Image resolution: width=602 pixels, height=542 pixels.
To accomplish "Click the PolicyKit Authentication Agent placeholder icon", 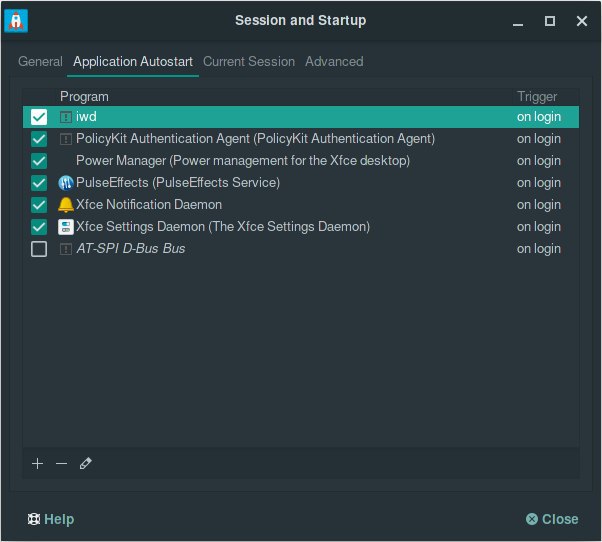I will [66, 139].
